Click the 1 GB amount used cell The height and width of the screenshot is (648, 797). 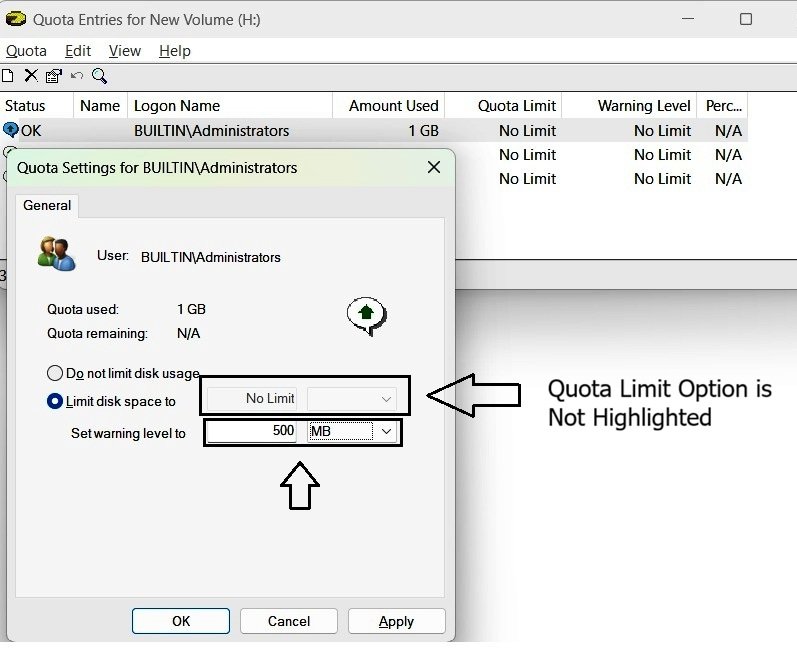point(423,131)
